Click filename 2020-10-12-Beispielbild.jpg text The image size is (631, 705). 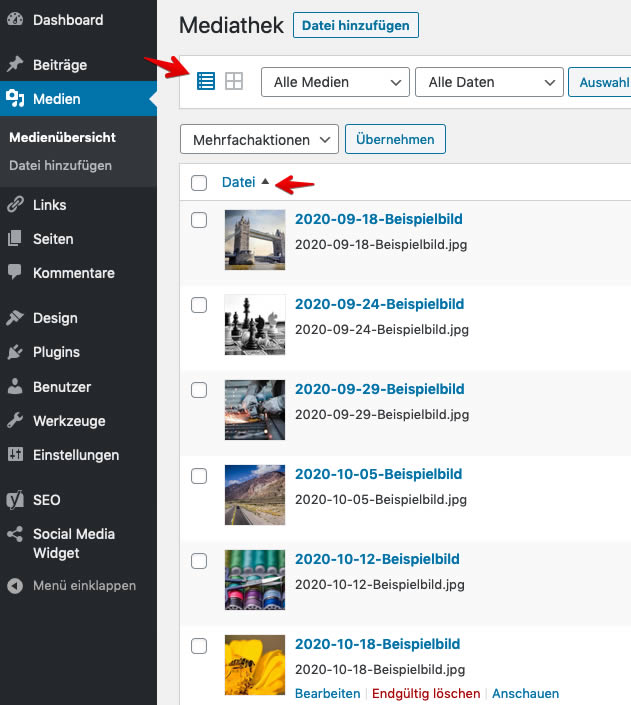[x=380, y=585]
